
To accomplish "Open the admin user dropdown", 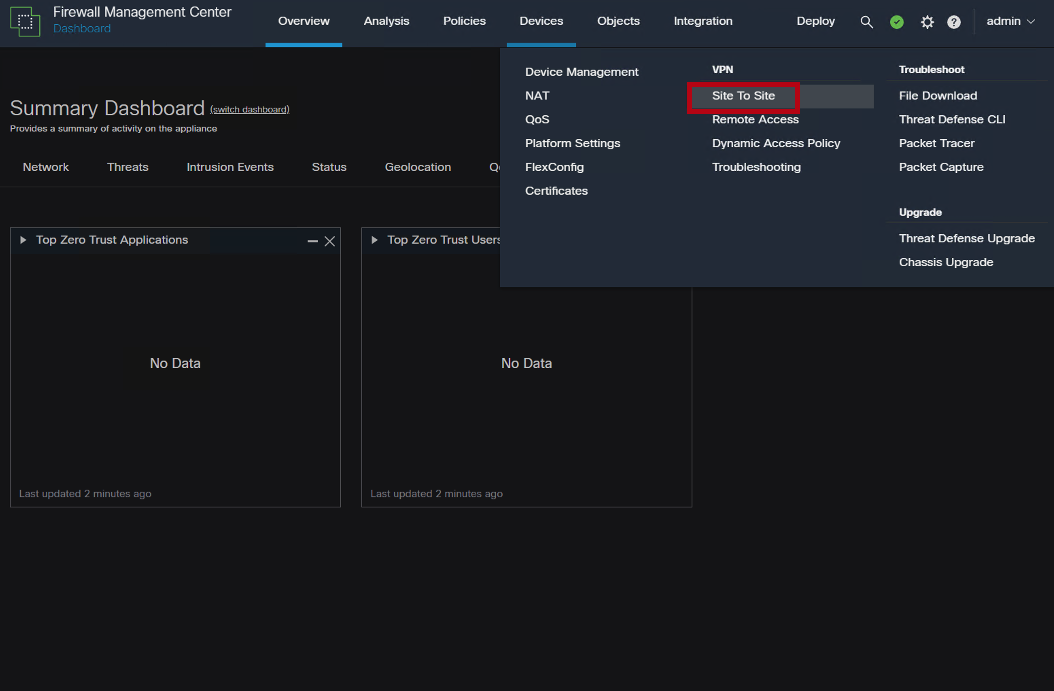I will pyautogui.click(x=1010, y=22).
